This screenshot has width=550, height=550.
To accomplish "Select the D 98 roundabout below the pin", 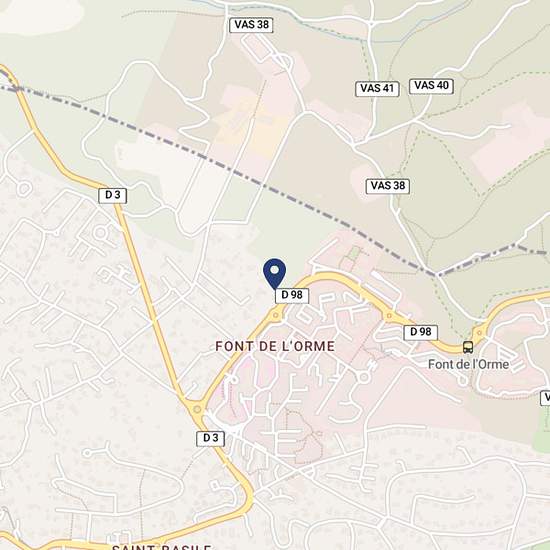I will point(276,315).
